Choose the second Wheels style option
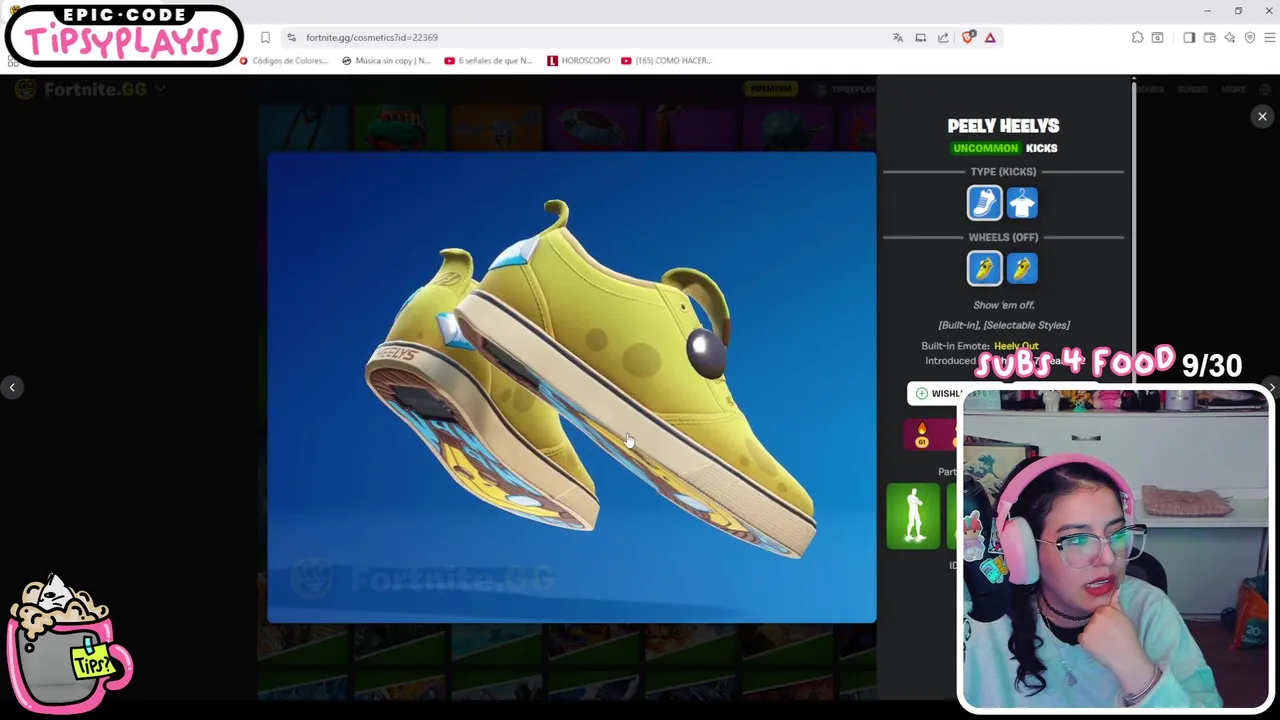The height and width of the screenshot is (720, 1280). 1022,268
